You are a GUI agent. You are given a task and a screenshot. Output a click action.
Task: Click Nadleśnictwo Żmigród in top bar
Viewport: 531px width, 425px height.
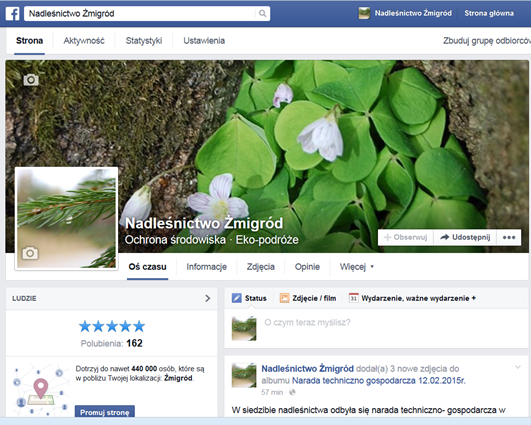(x=413, y=13)
